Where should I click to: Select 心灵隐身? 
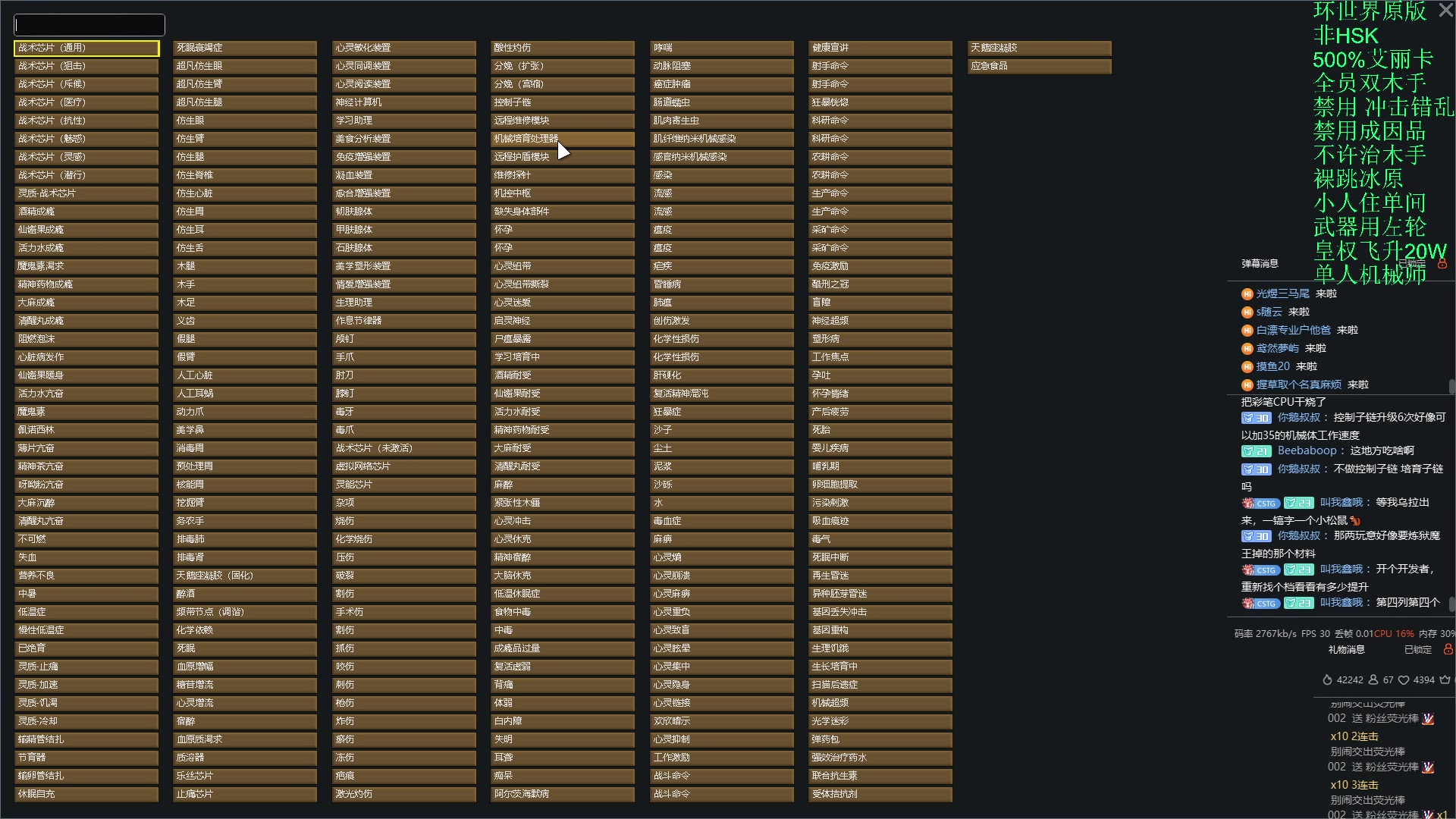722,685
